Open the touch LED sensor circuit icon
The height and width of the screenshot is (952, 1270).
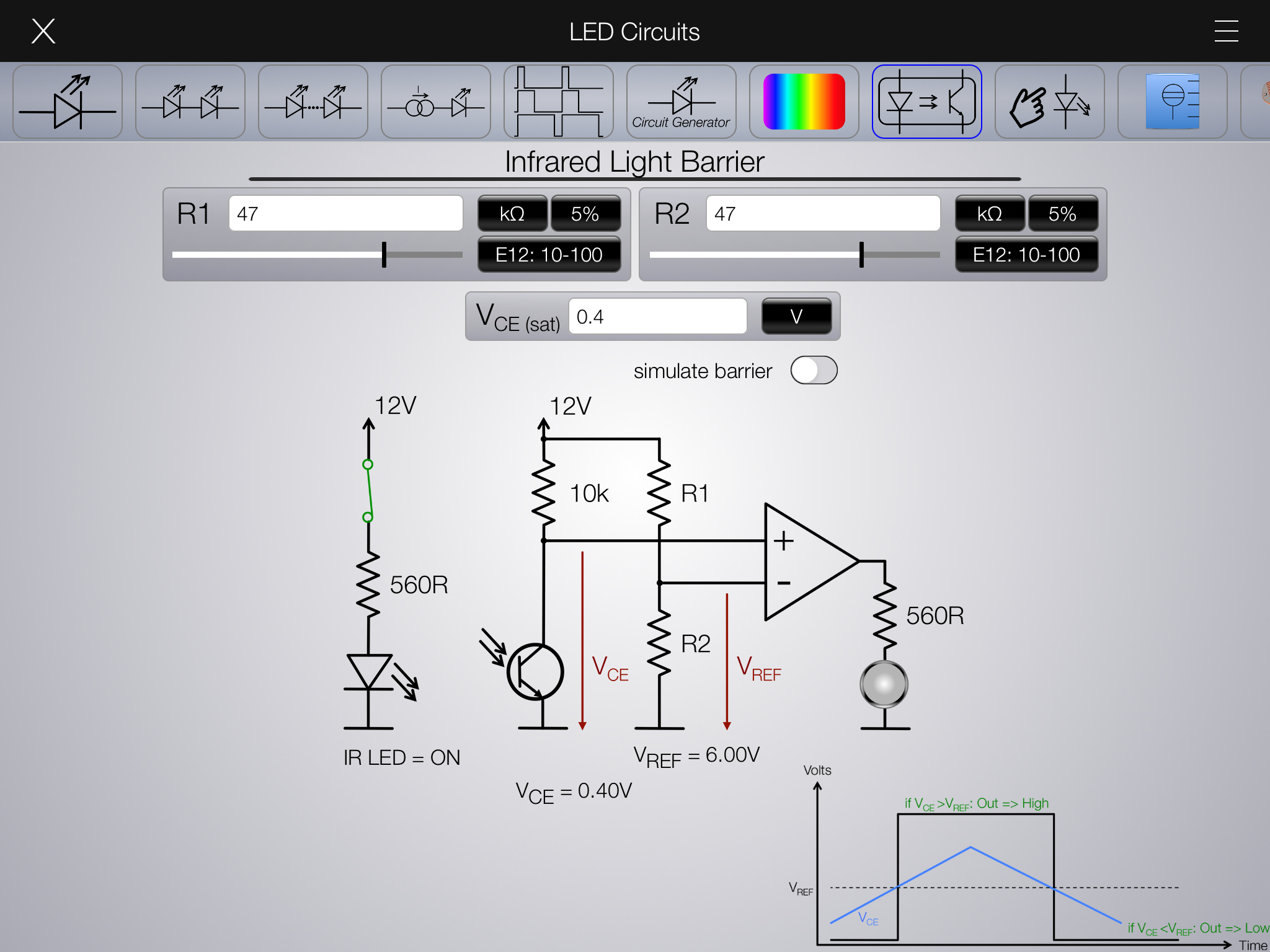coord(1049,102)
